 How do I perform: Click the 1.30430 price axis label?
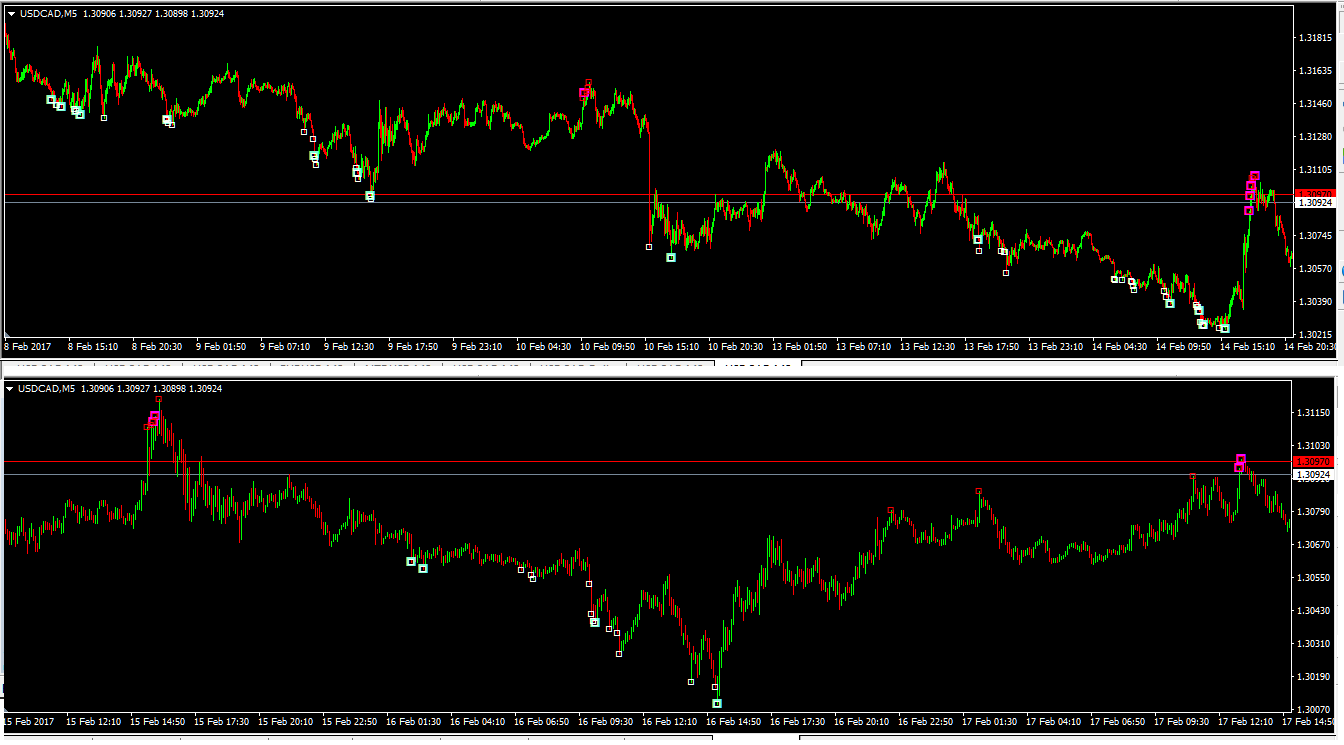[x=1315, y=611]
